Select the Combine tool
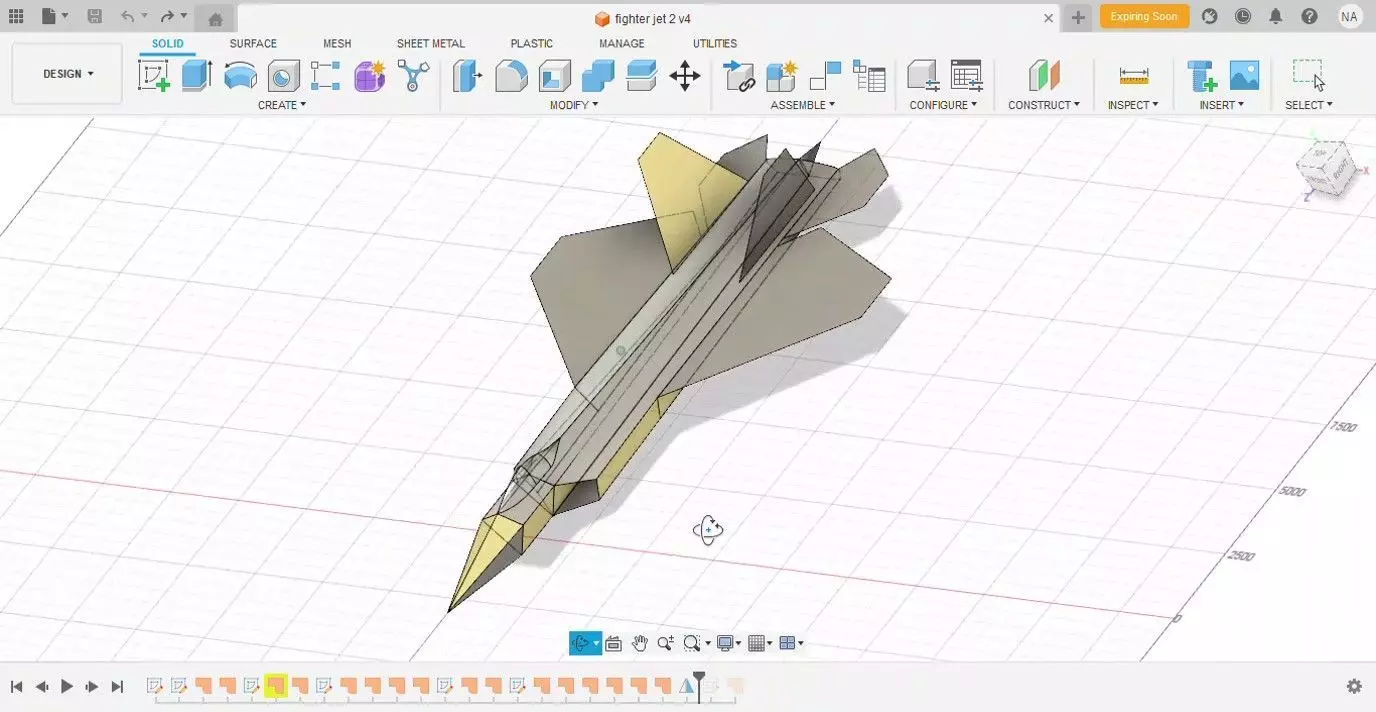 pyautogui.click(x=598, y=76)
